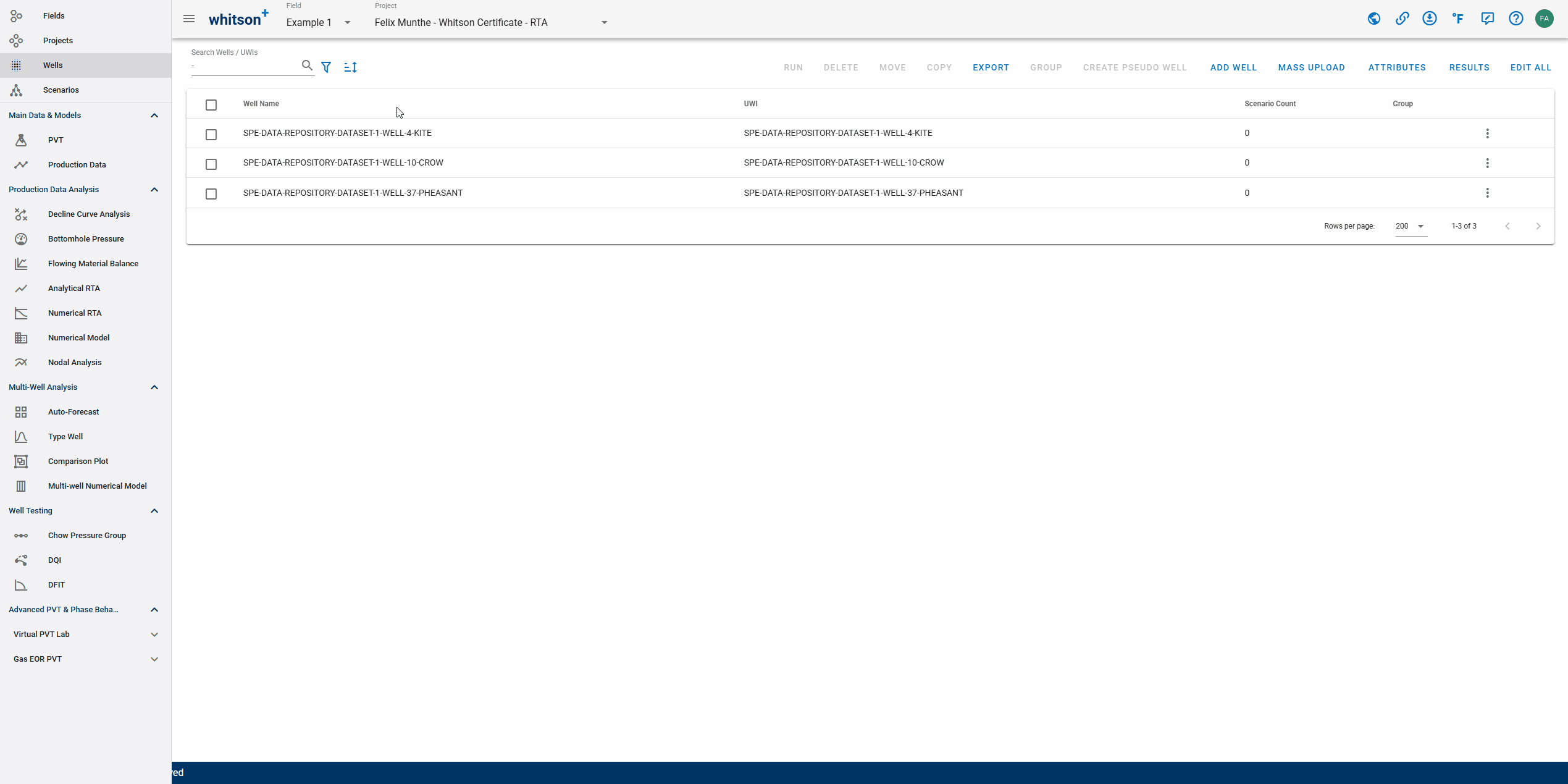Screen dimensions: 1568x784
Task: Select Chow Pressure Group tool
Action: pyautogui.click(x=86, y=535)
